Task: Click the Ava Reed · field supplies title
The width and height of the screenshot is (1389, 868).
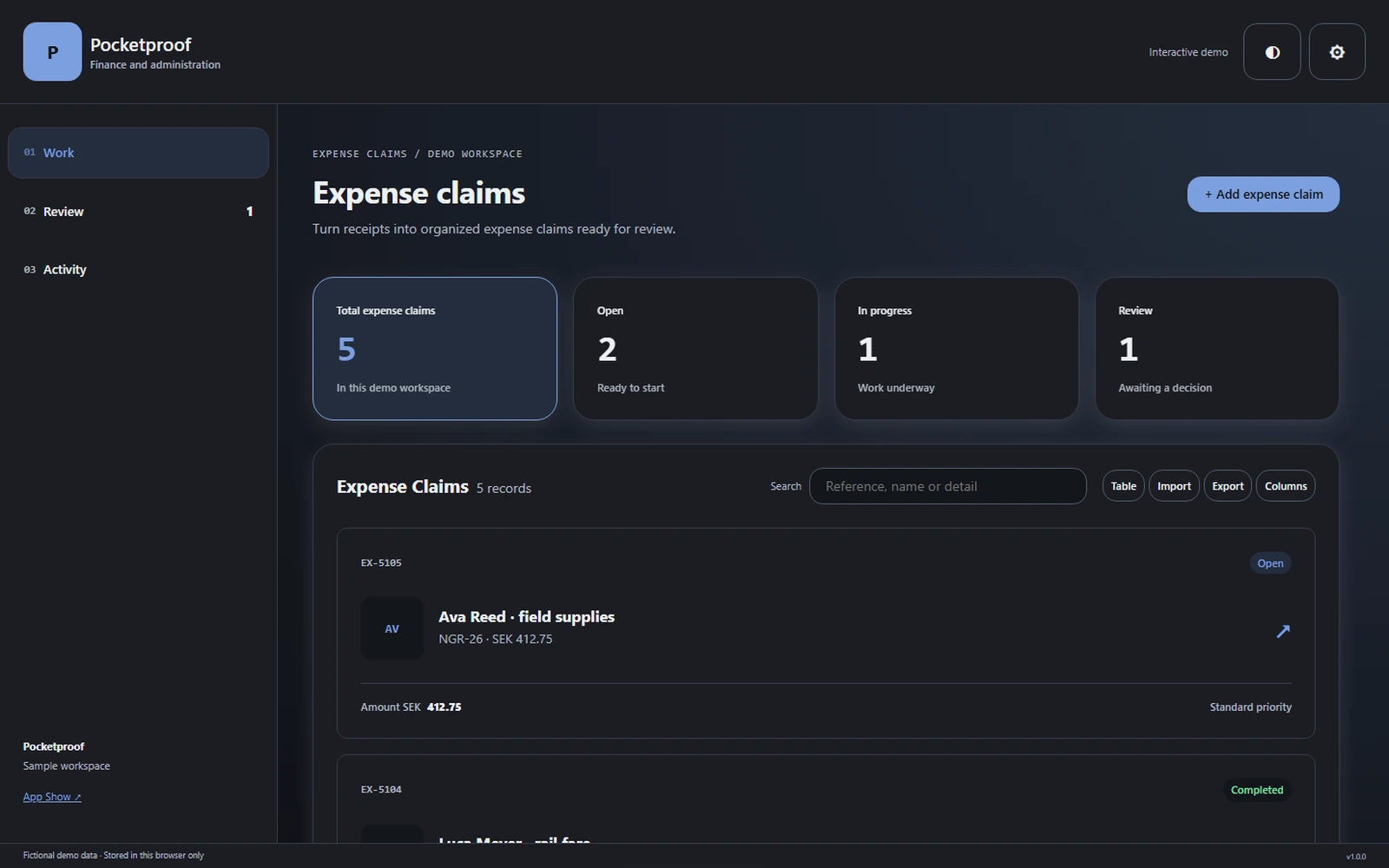Action: pyautogui.click(x=526, y=617)
